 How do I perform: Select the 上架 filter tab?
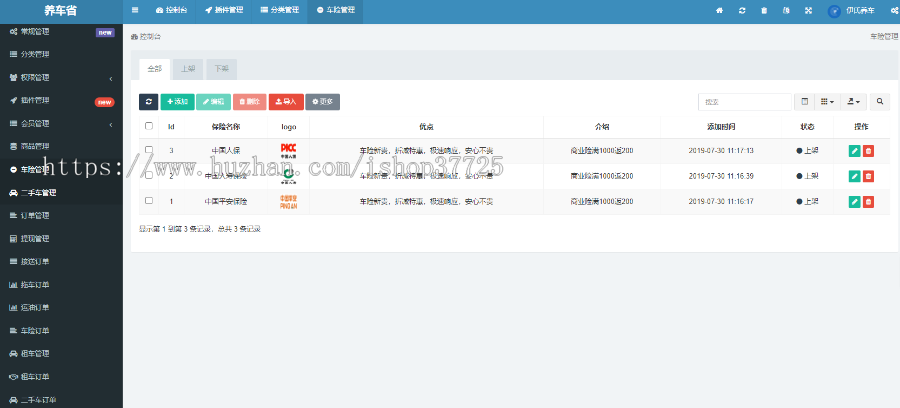coord(188,69)
